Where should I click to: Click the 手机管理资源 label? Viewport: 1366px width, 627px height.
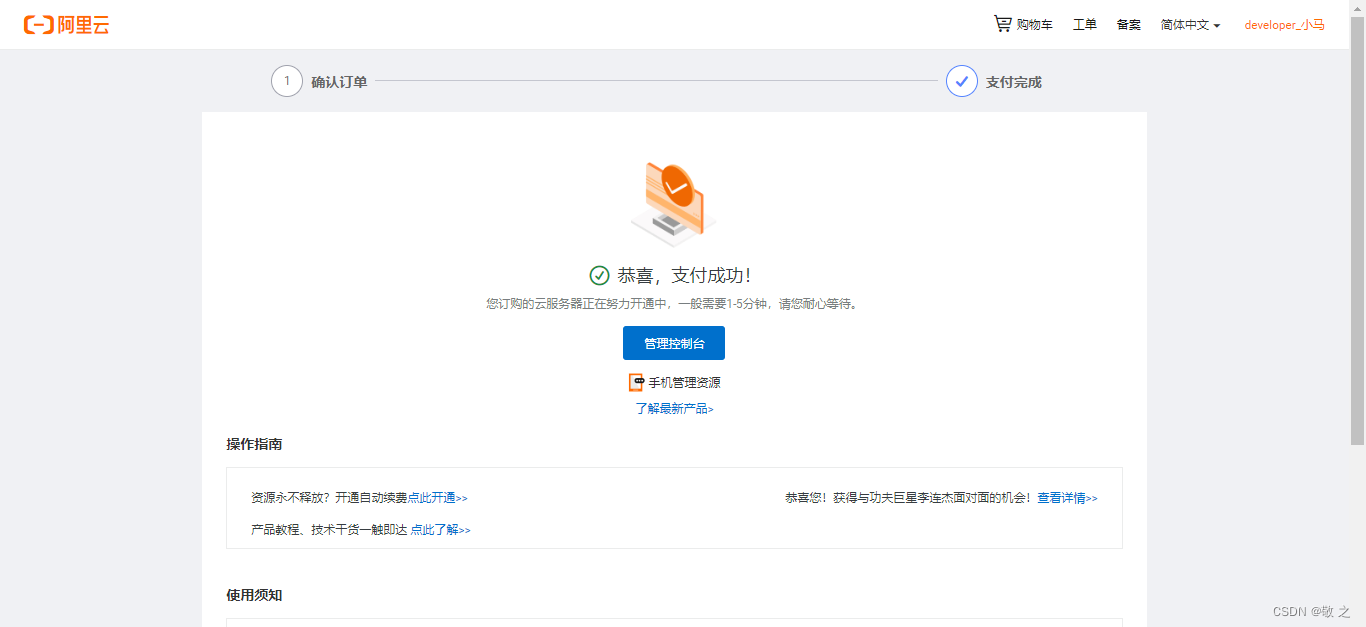pyautogui.click(x=685, y=381)
